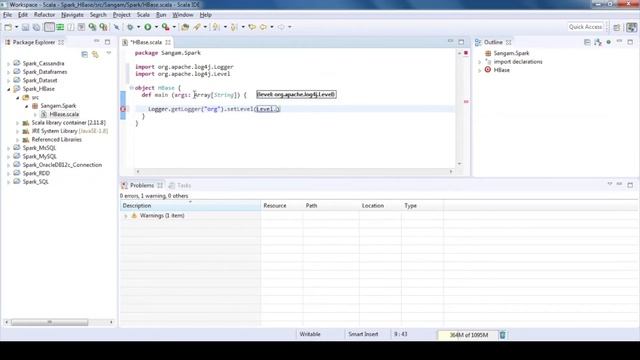Toggle Link with Editor in Package Explorer
640x360 pixels.
coord(95,54)
